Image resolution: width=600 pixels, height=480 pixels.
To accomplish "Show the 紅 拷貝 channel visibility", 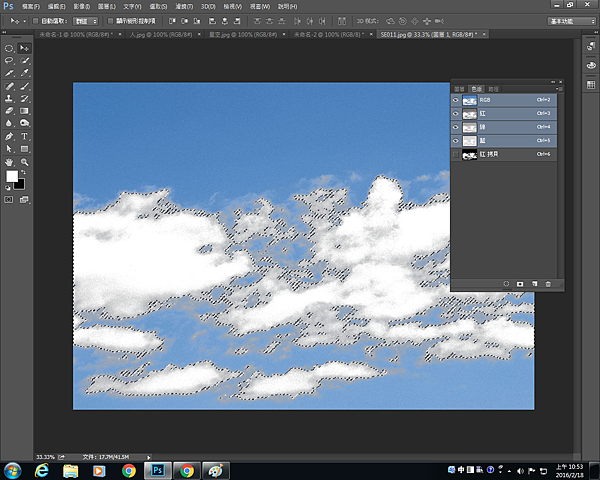I will coord(457,155).
